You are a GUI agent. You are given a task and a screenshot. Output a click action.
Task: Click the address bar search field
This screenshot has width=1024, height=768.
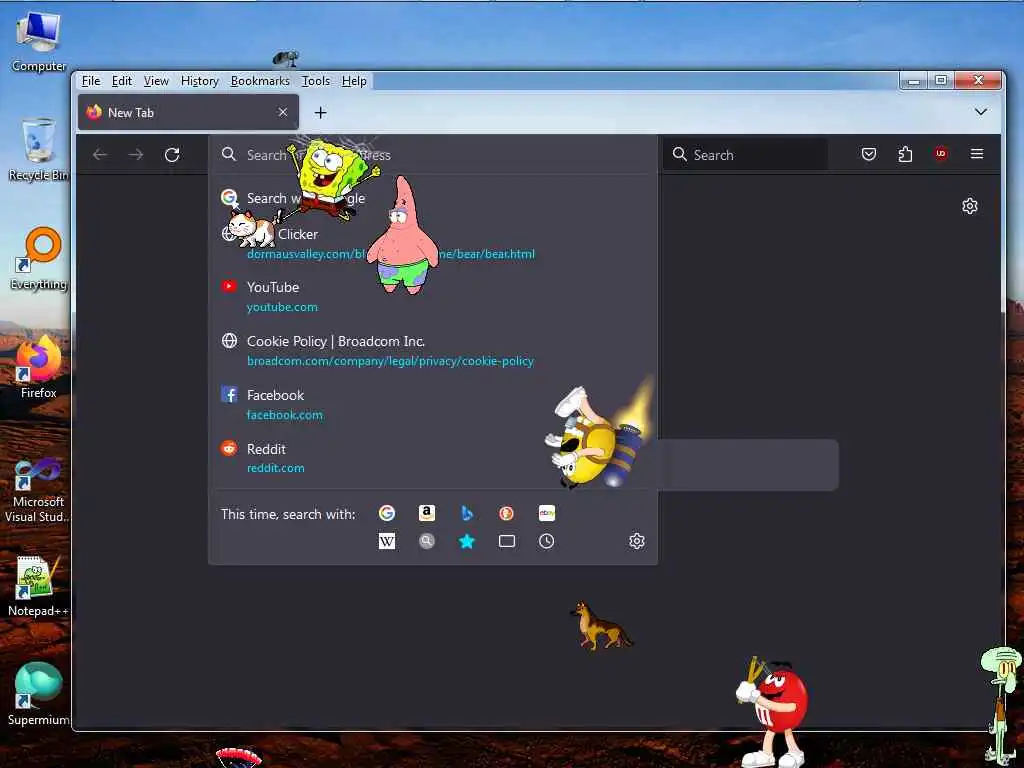pos(432,155)
